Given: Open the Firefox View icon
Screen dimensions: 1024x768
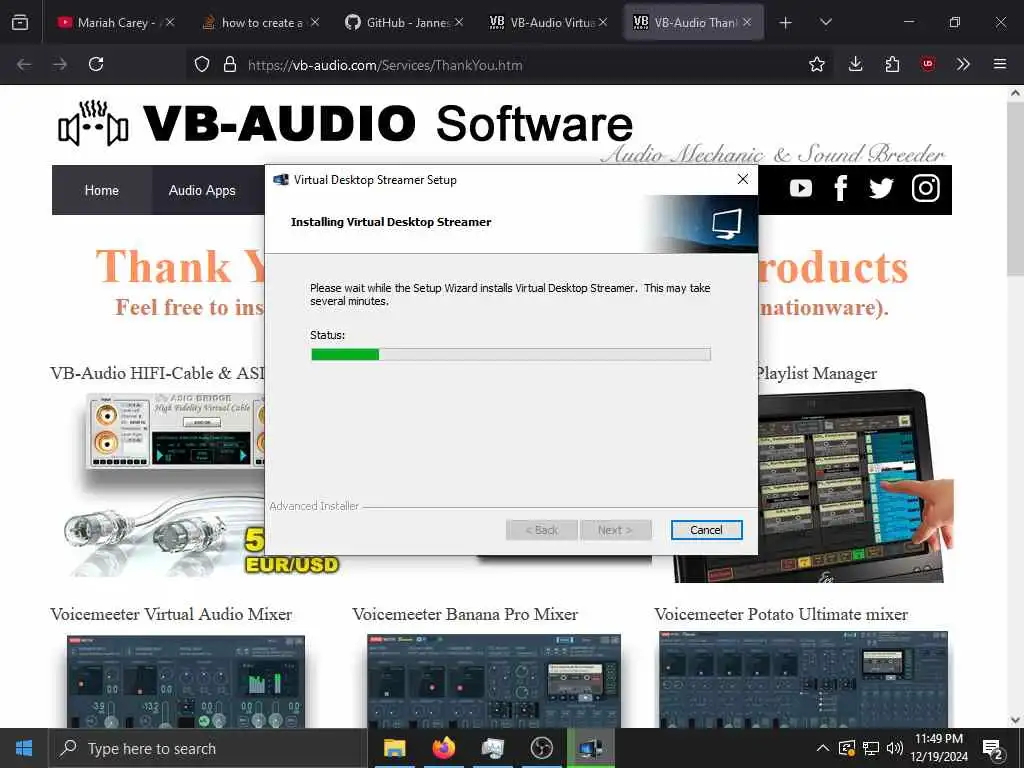Looking at the screenshot, I should coord(20,23).
